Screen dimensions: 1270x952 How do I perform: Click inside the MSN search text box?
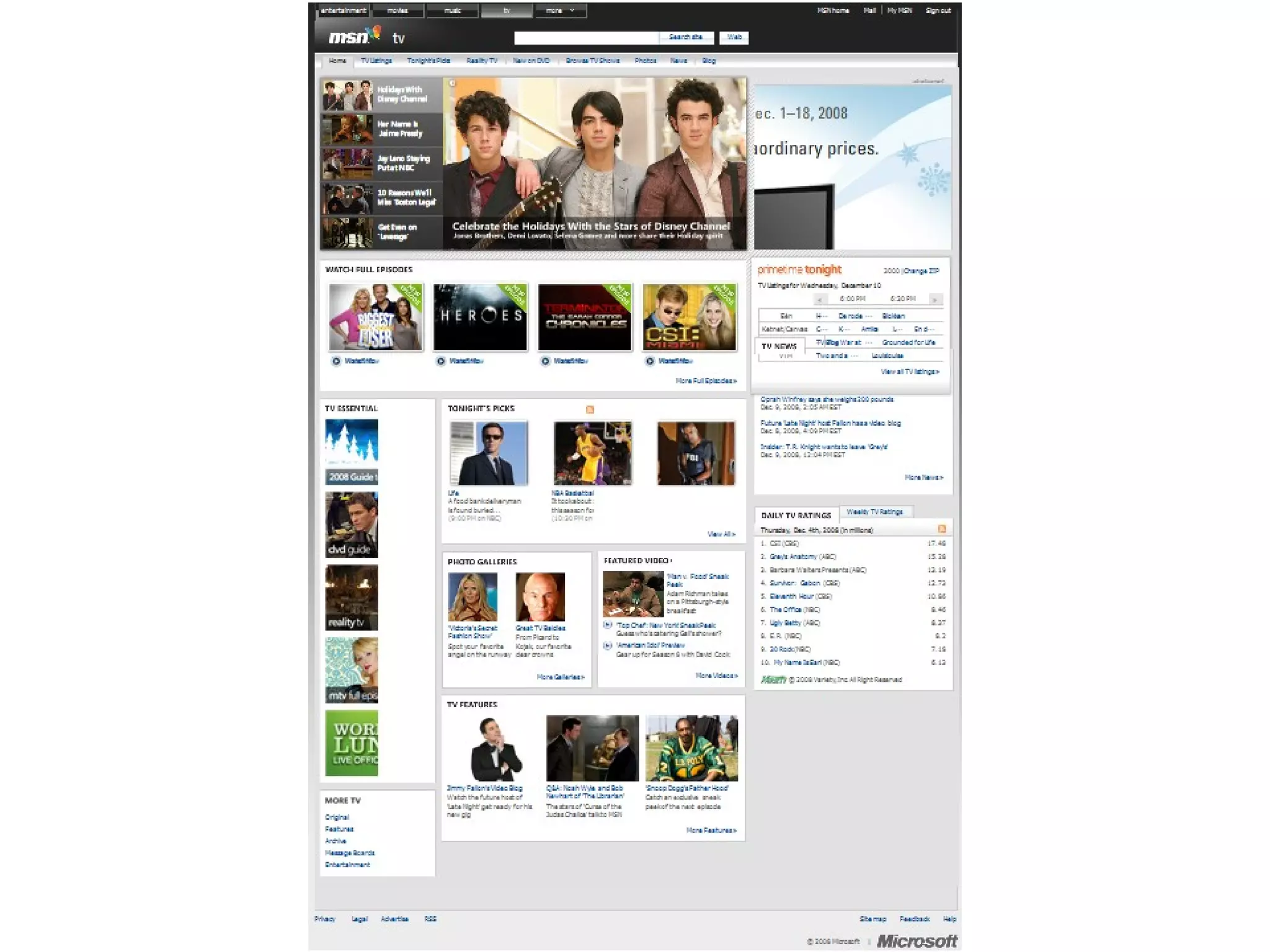(586, 38)
